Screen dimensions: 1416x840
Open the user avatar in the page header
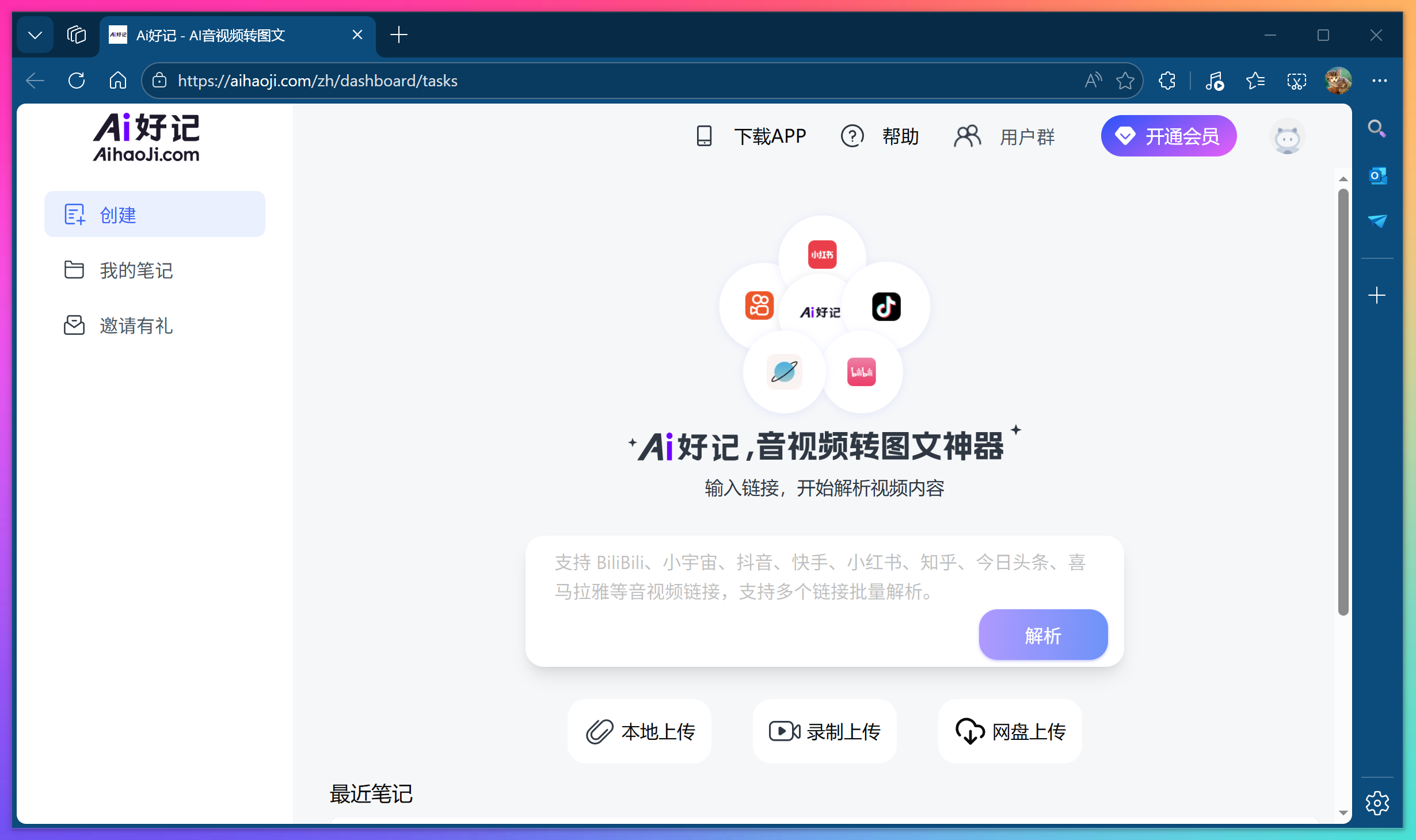1287,137
